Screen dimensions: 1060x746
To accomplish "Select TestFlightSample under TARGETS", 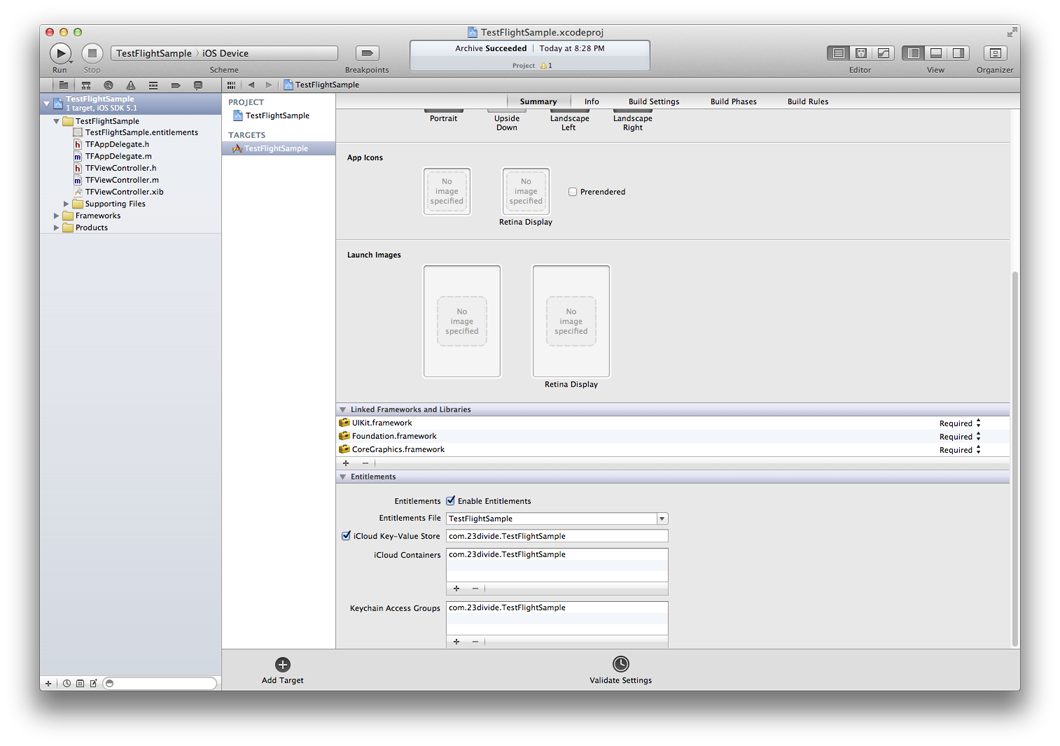I will point(279,149).
